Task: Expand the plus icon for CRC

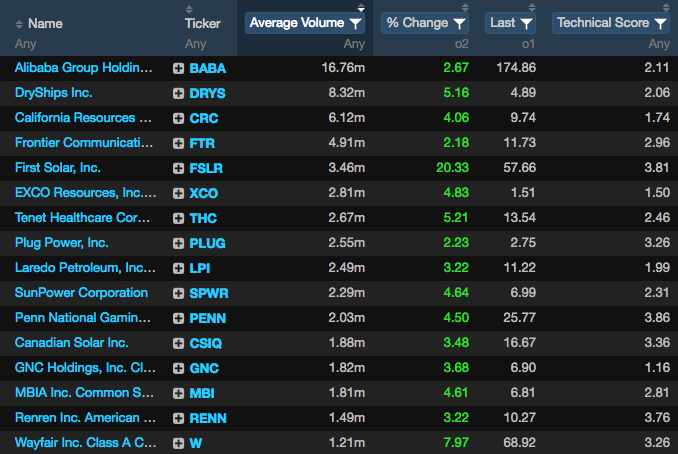Action: (178, 118)
